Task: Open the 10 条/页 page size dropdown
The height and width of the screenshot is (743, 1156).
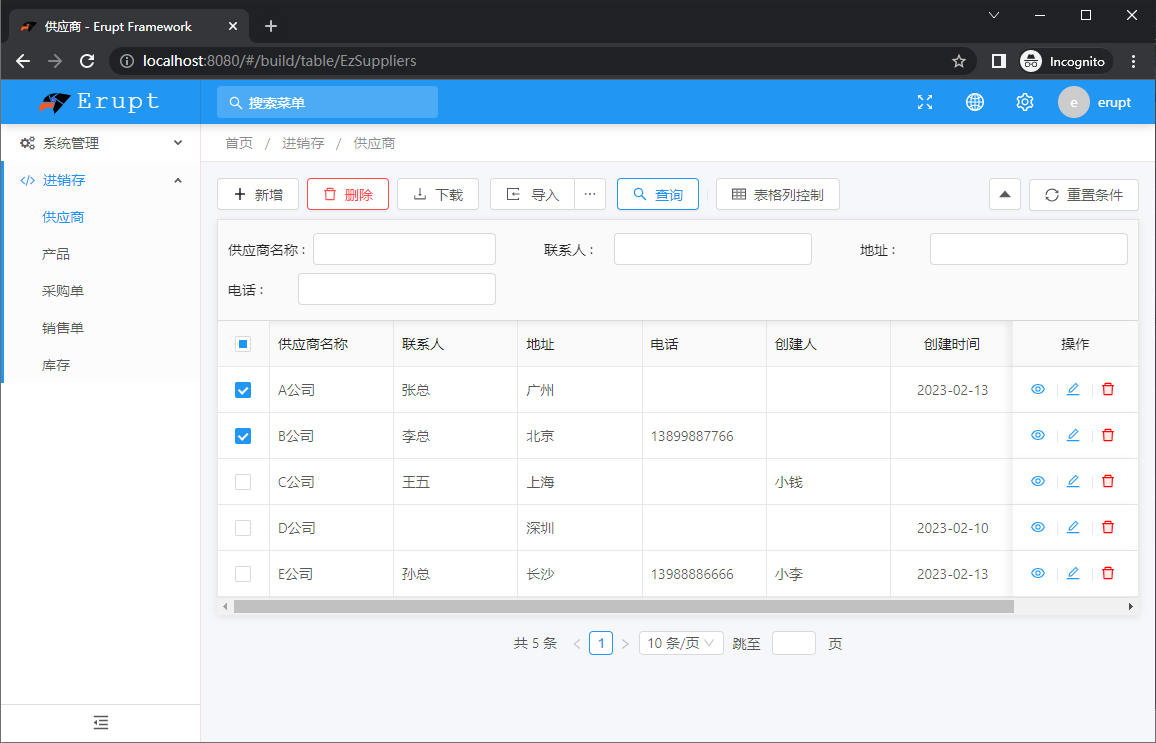Action: point(681,643)
